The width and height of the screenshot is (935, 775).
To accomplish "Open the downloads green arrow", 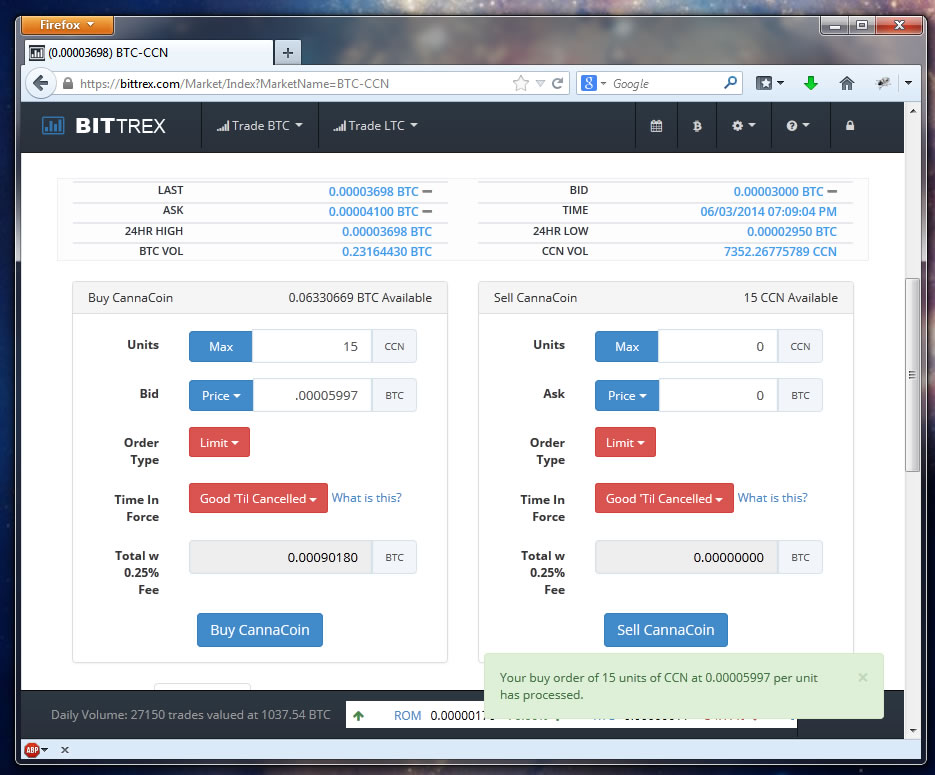I will point(810,83).
